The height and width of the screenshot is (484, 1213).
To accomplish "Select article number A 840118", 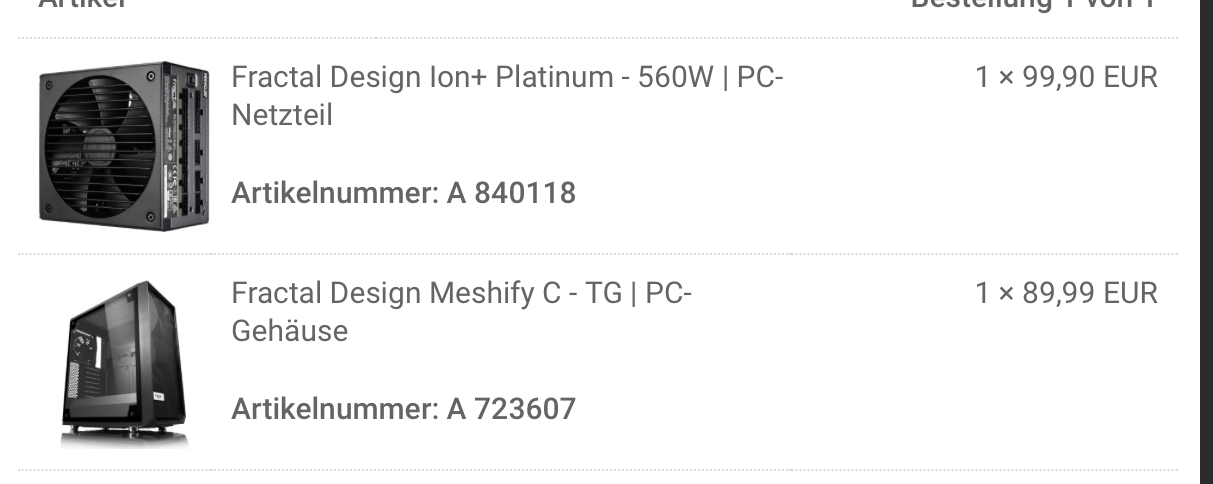I will (511, 193).
